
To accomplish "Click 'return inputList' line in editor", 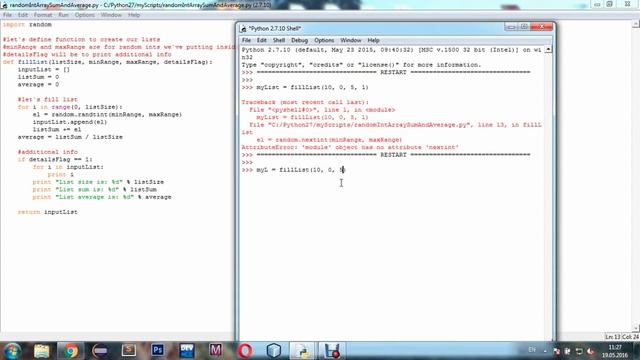I will (48, 212).
